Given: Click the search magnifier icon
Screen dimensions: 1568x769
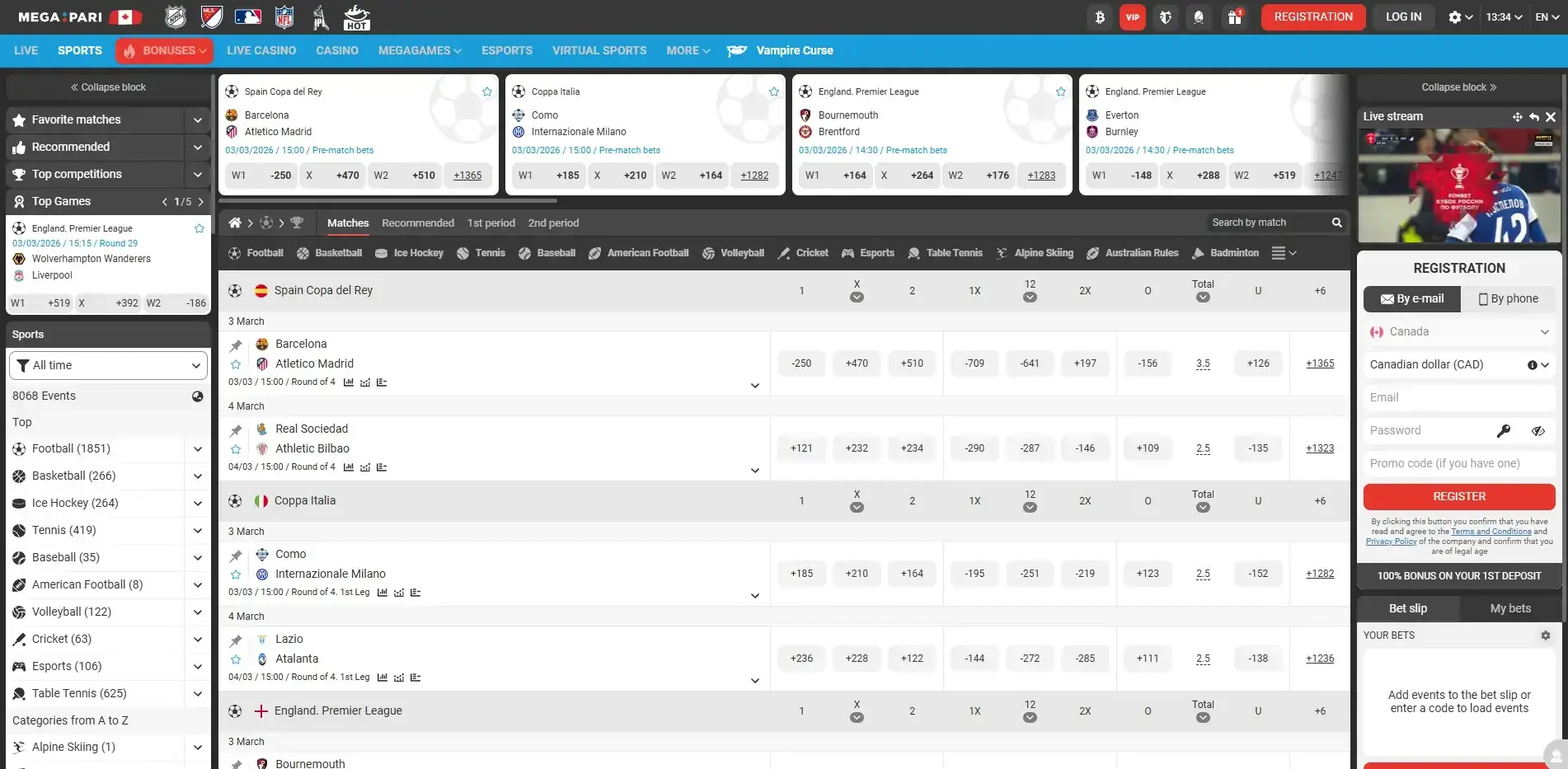Looking at the screenshot, I should [1337, 223].
